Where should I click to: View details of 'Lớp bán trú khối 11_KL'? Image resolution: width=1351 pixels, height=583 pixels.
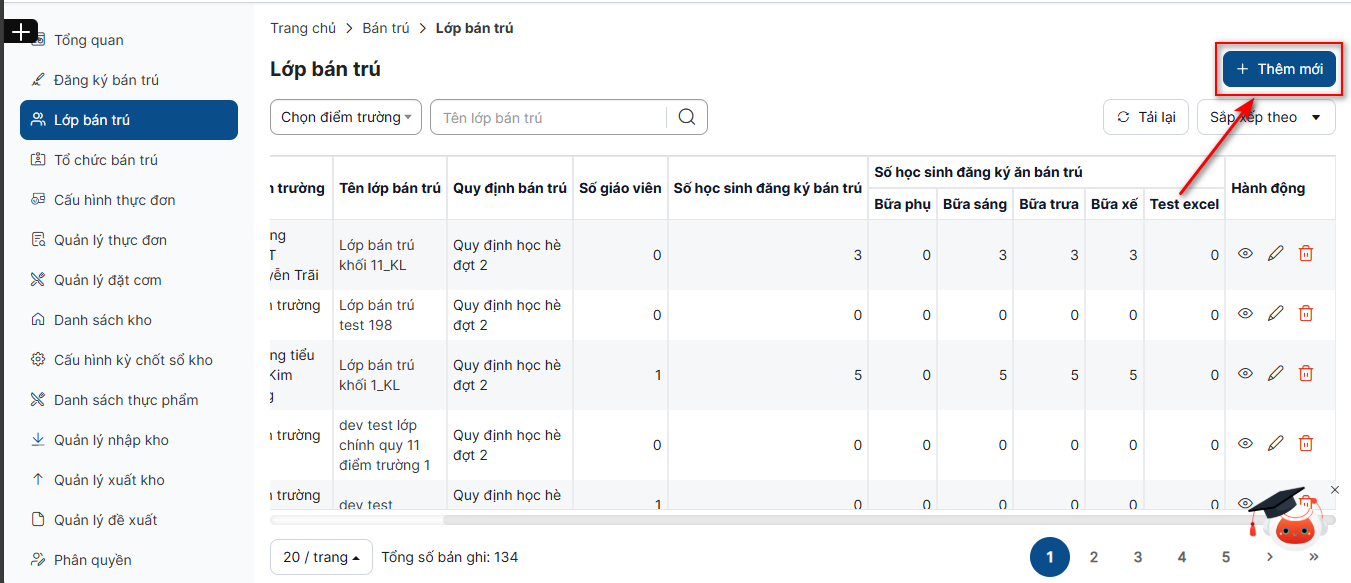1245,254
